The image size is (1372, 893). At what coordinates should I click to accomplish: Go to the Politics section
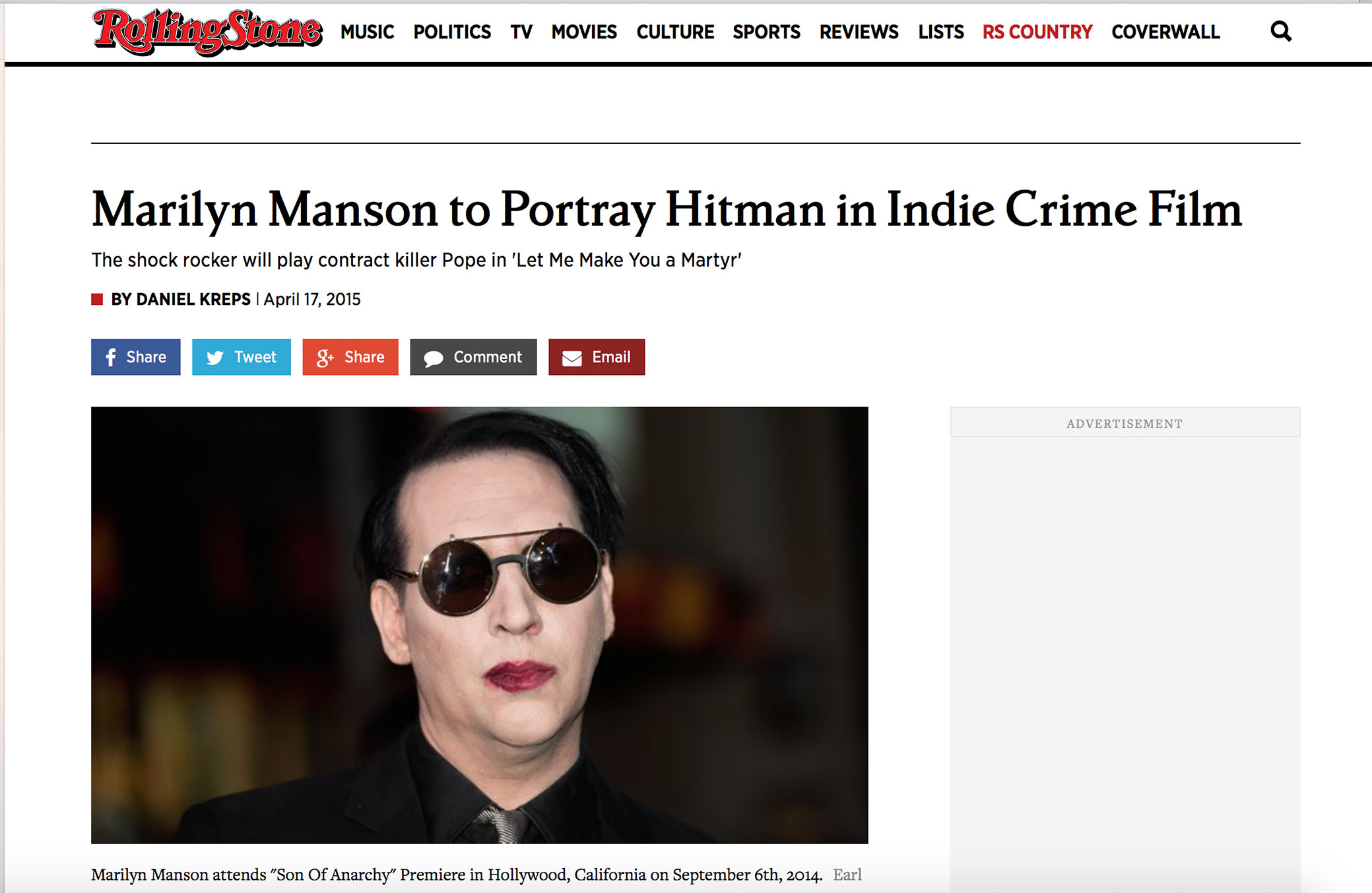click(452, 32)
